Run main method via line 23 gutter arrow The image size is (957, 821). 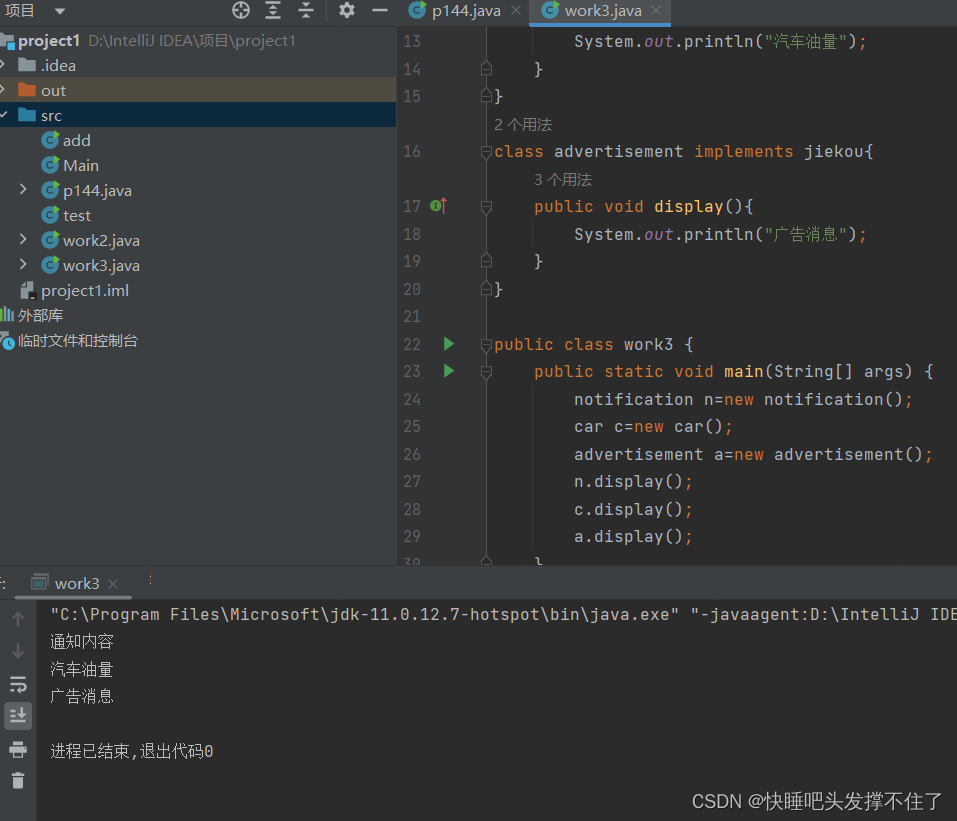click(449, 371)
